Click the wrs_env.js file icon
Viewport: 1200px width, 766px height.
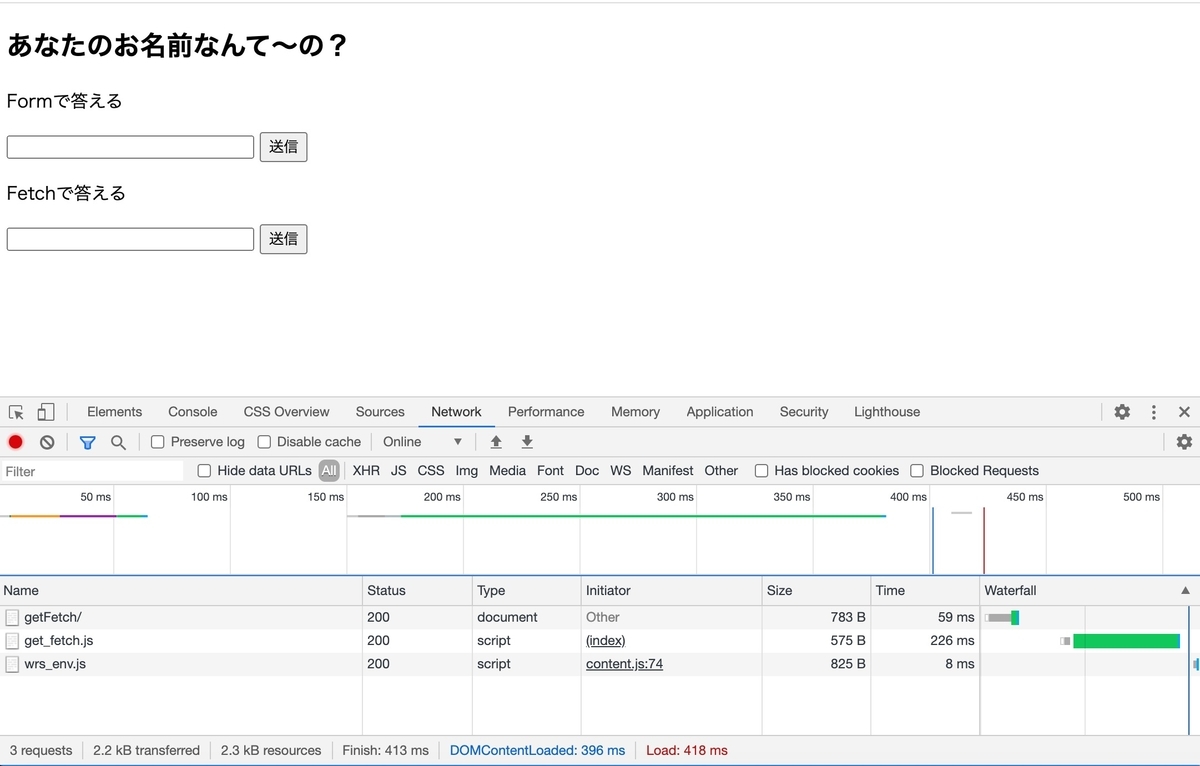tap(12, 664)
